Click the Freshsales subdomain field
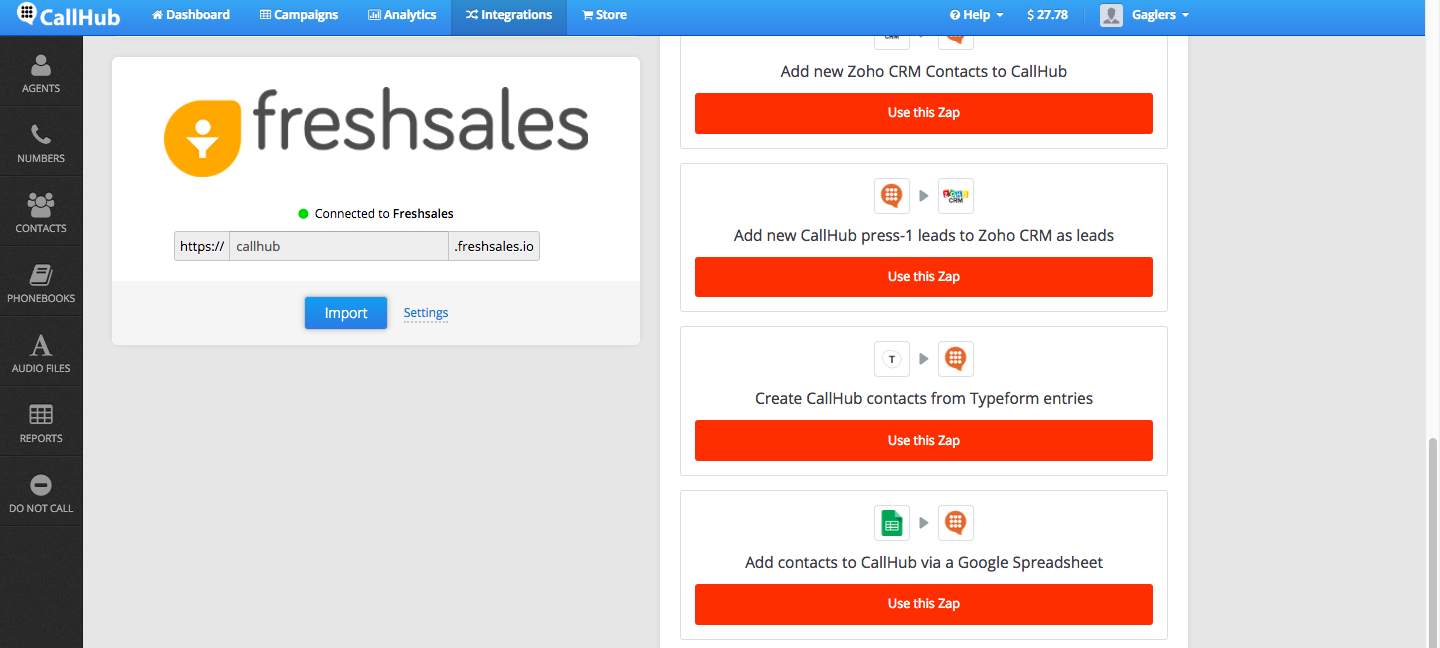 (339, 246)
